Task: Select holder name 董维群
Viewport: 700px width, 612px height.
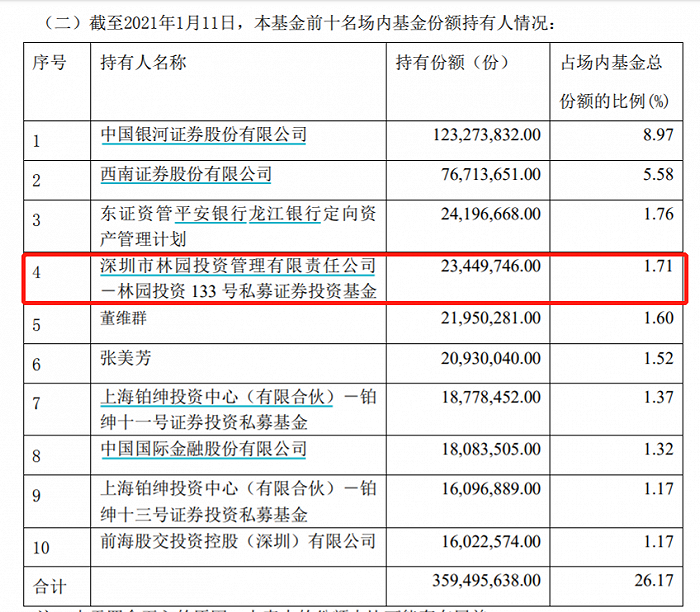Action: [124, 318]
